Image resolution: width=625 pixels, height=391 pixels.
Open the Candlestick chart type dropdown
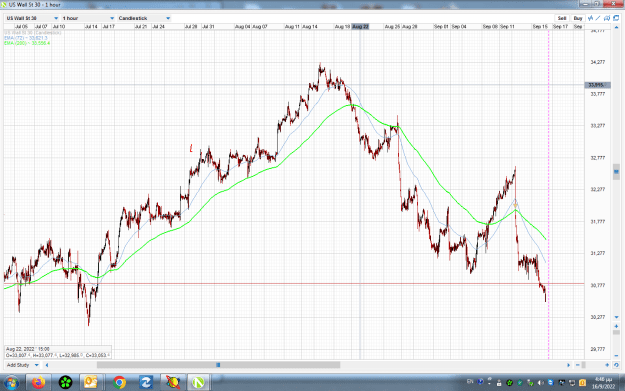(144, 18)
